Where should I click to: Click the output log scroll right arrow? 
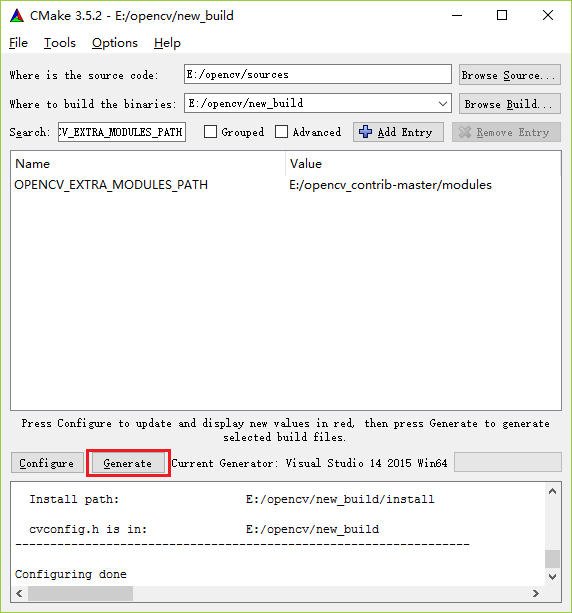click(x=536, y=593)
